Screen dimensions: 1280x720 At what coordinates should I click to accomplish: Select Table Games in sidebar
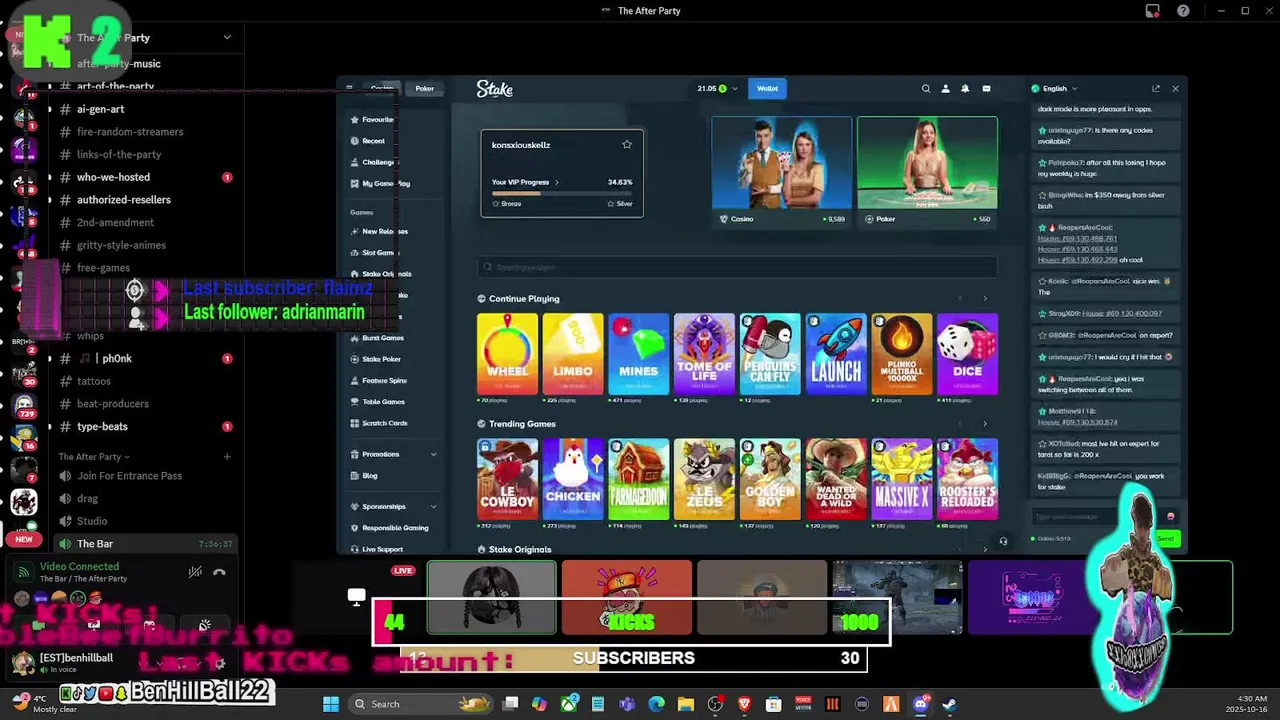click(x=378, y=401)
